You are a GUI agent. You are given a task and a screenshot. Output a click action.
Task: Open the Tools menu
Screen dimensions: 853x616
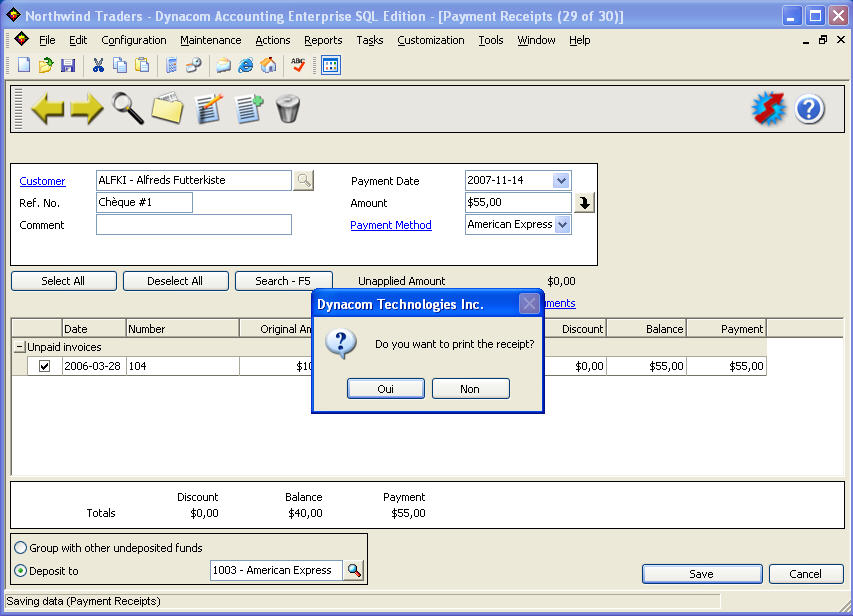pyautogui.click(x=491, y=40)
